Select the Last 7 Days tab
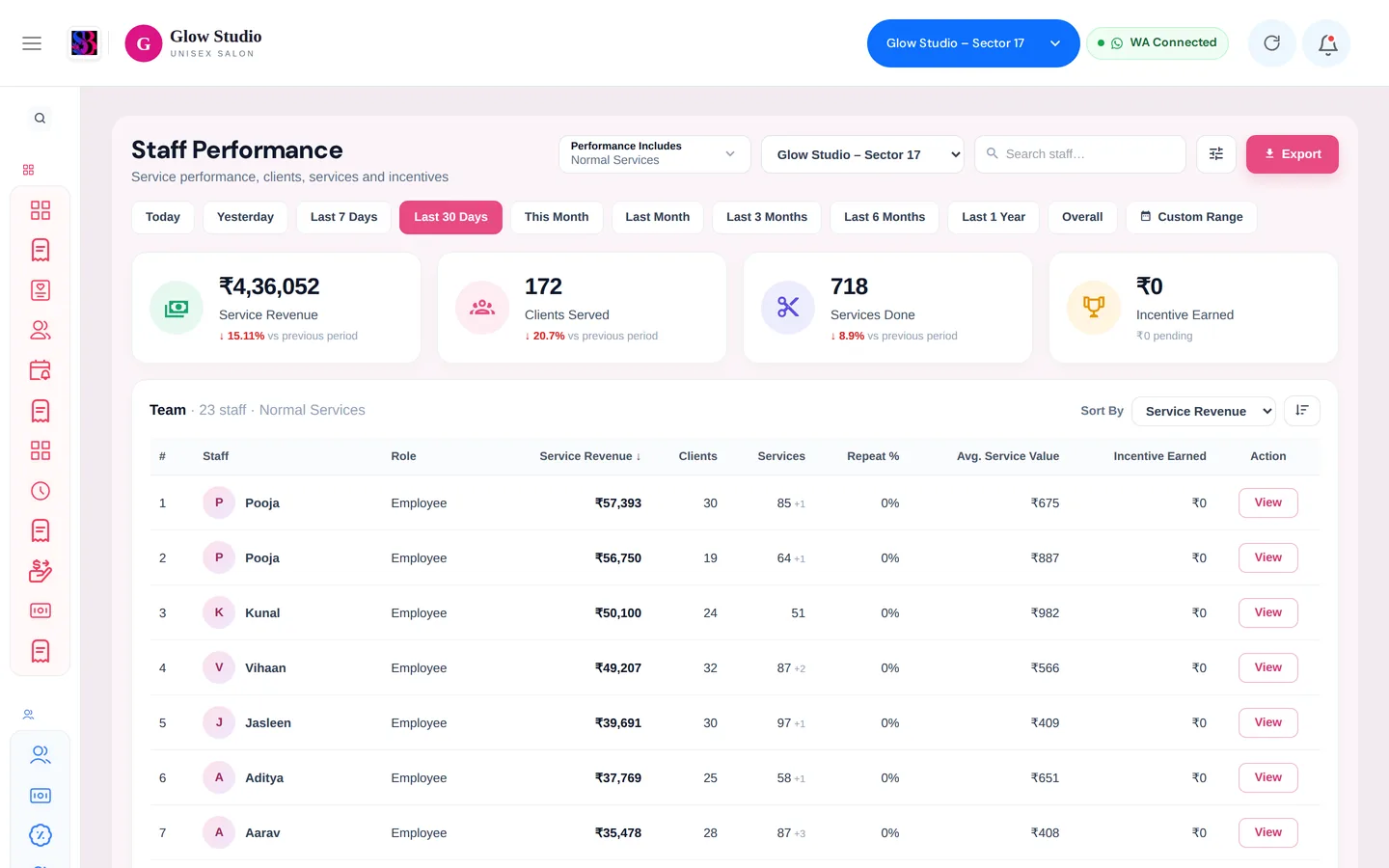This screenshot has width=1389, height=868. (x=343, y=217)
